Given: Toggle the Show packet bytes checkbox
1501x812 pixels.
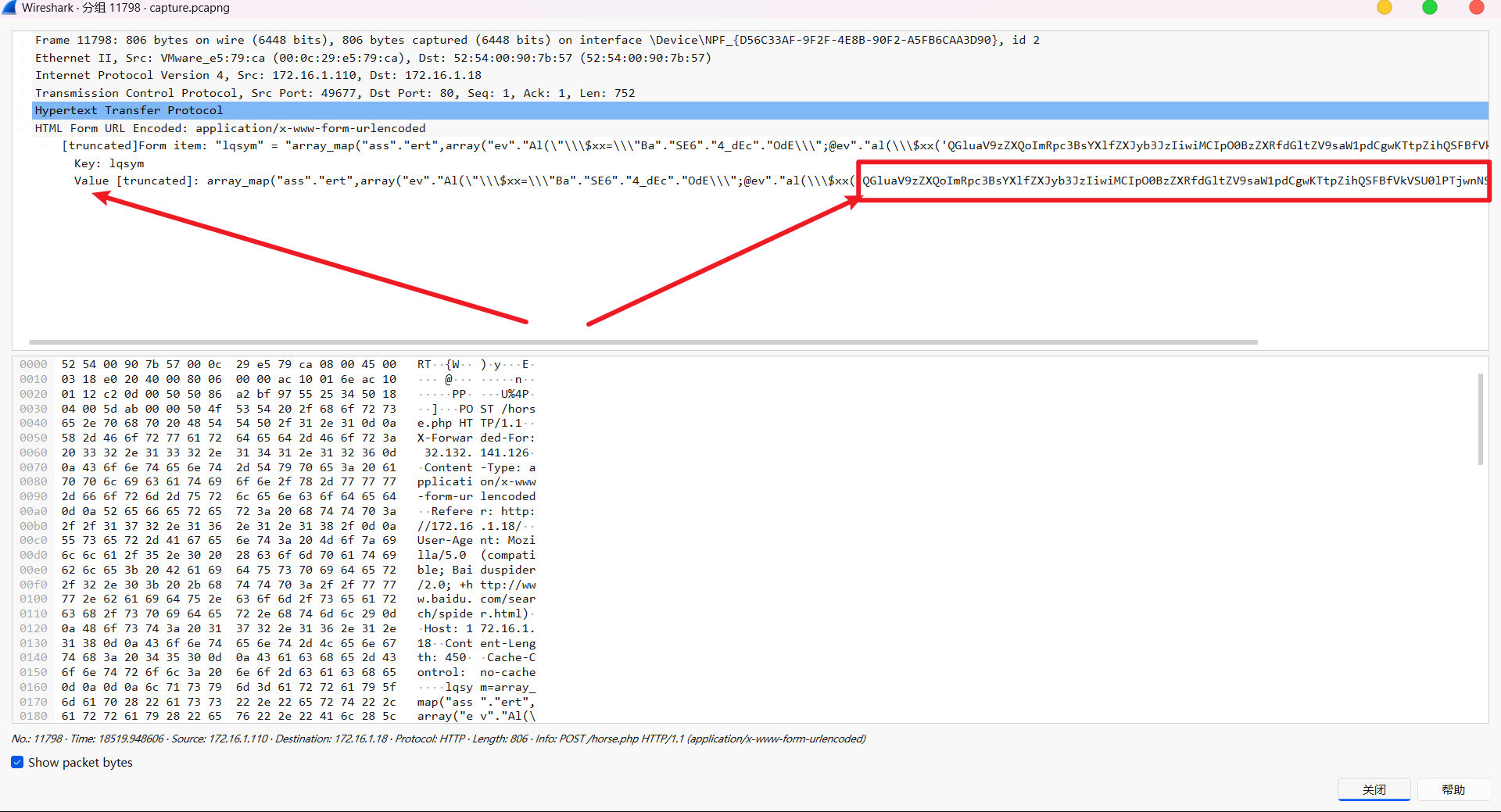Looking at the screenshot, I should coord(17,762).
